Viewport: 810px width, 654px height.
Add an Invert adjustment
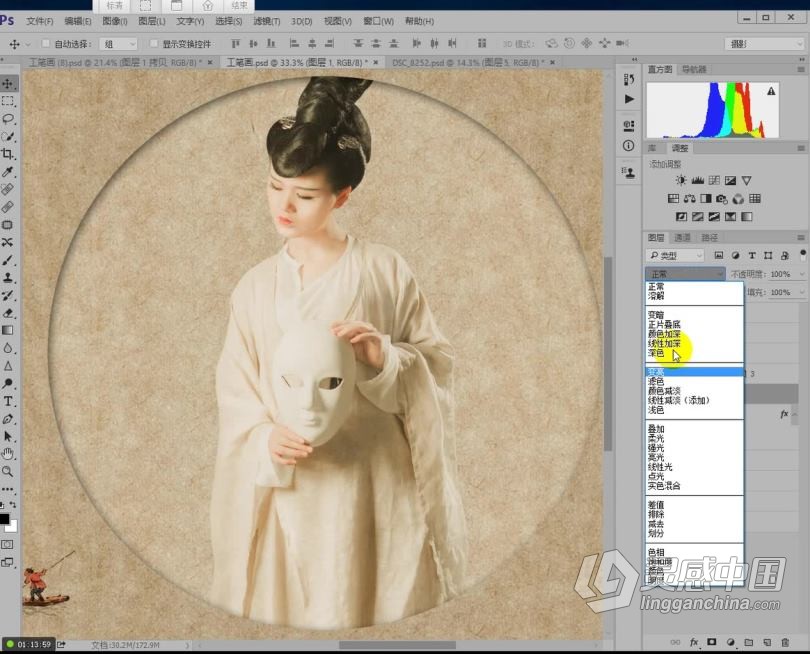[681, 216]
